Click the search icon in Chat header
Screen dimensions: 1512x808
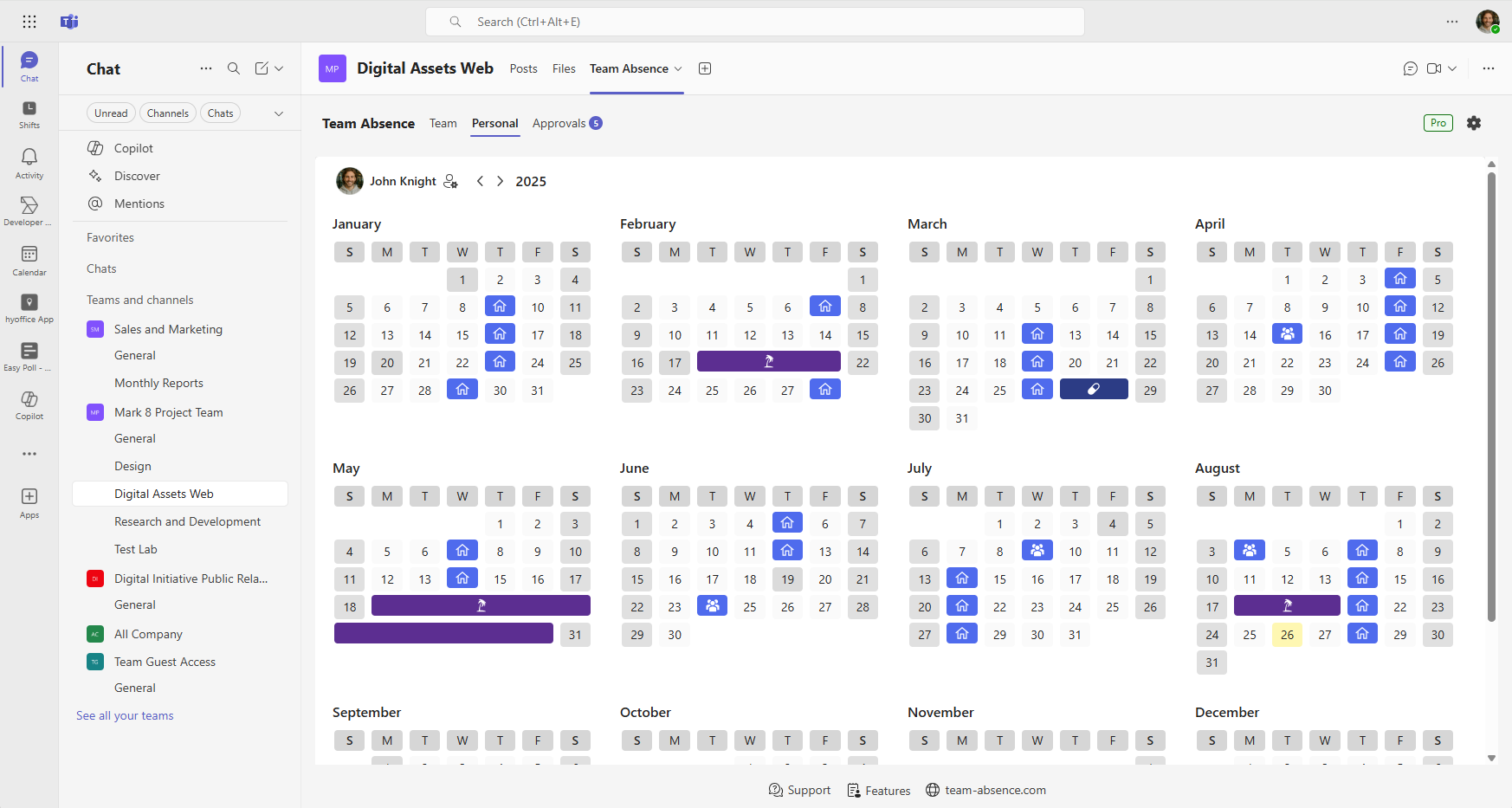tap(234, 68)
